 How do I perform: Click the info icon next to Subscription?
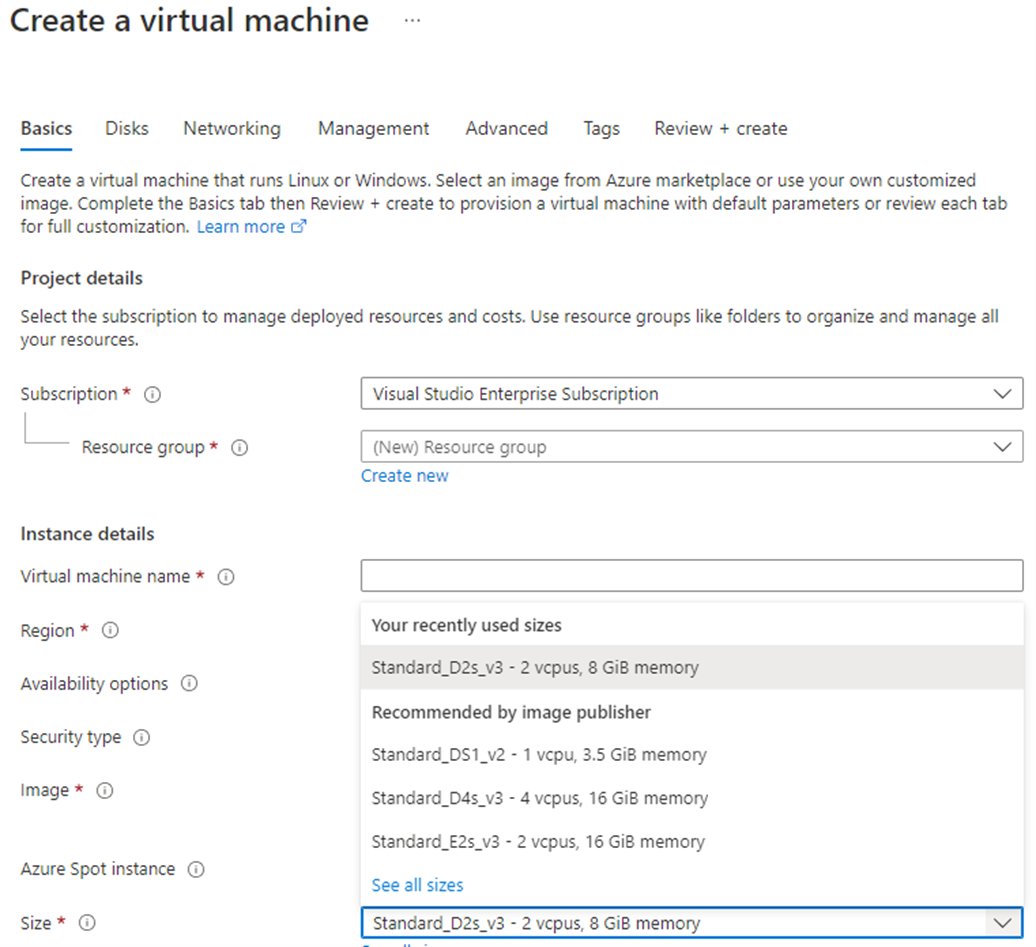pyautogui.click(x=152, y=395)
